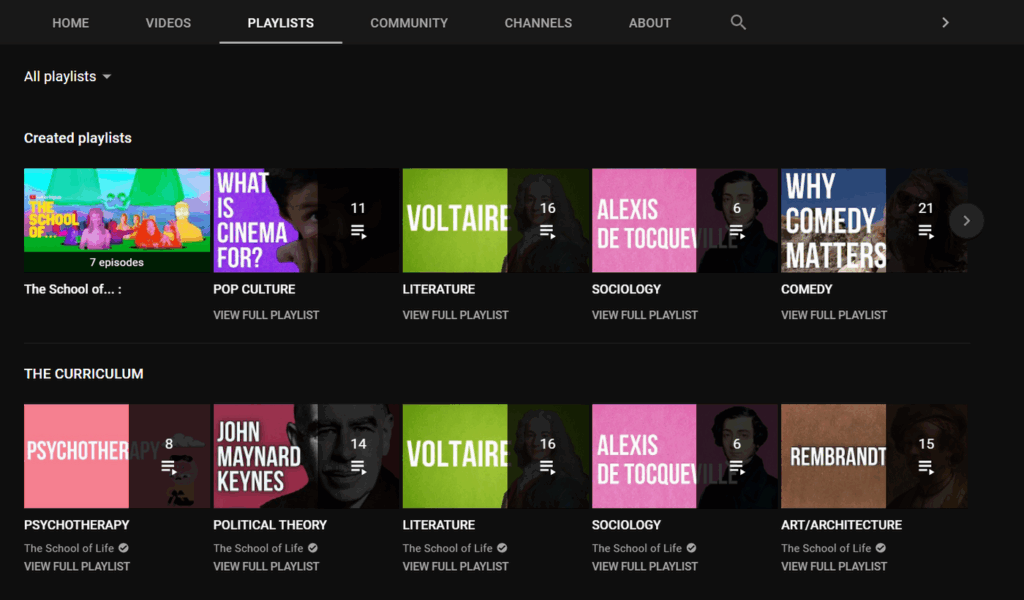
Task: Click the playlist icon on Art/Architecture thumbnail
Action: (925, 467)
